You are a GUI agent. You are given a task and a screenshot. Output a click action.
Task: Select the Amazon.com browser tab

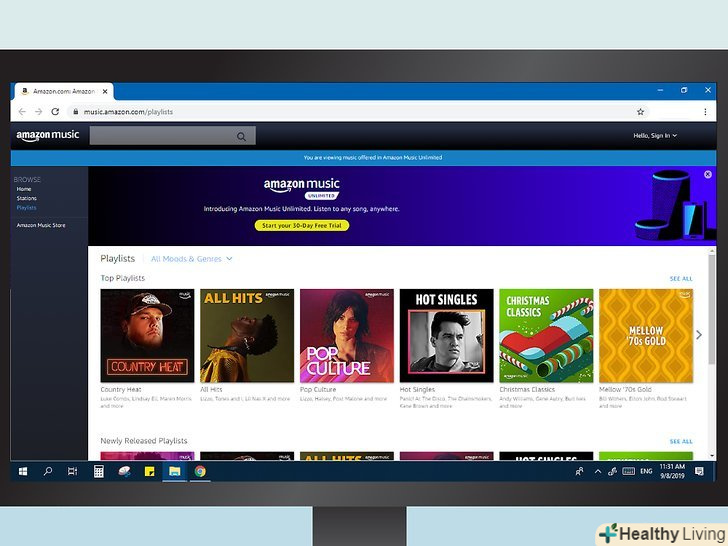[64, 91]
